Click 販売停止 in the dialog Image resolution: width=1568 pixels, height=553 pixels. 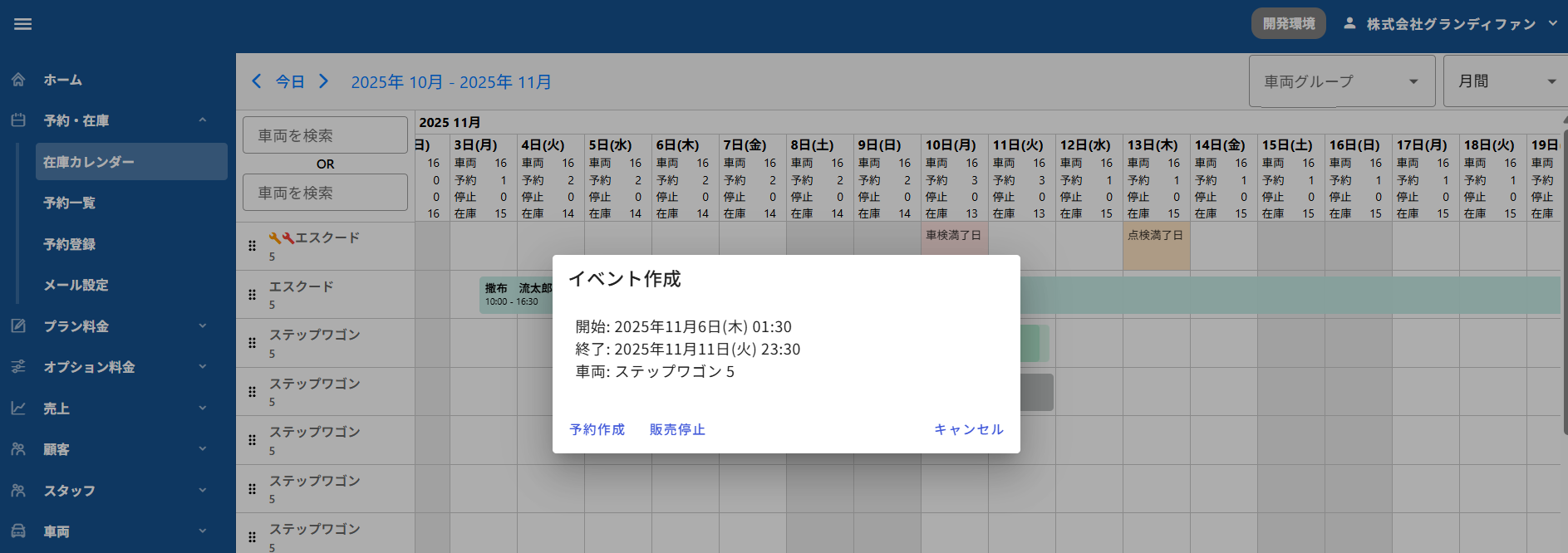677,429
